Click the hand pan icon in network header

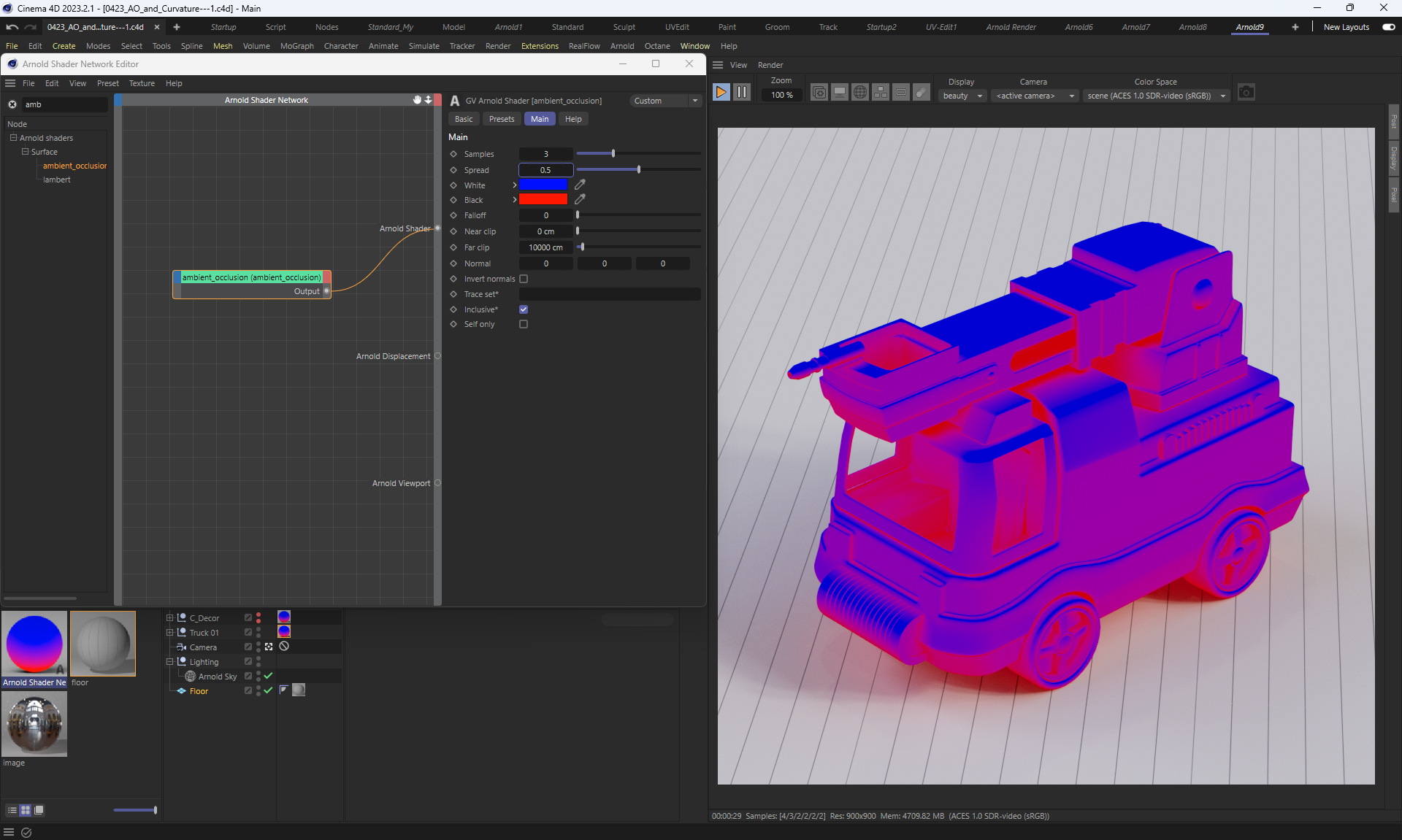[x=417, y=100]
